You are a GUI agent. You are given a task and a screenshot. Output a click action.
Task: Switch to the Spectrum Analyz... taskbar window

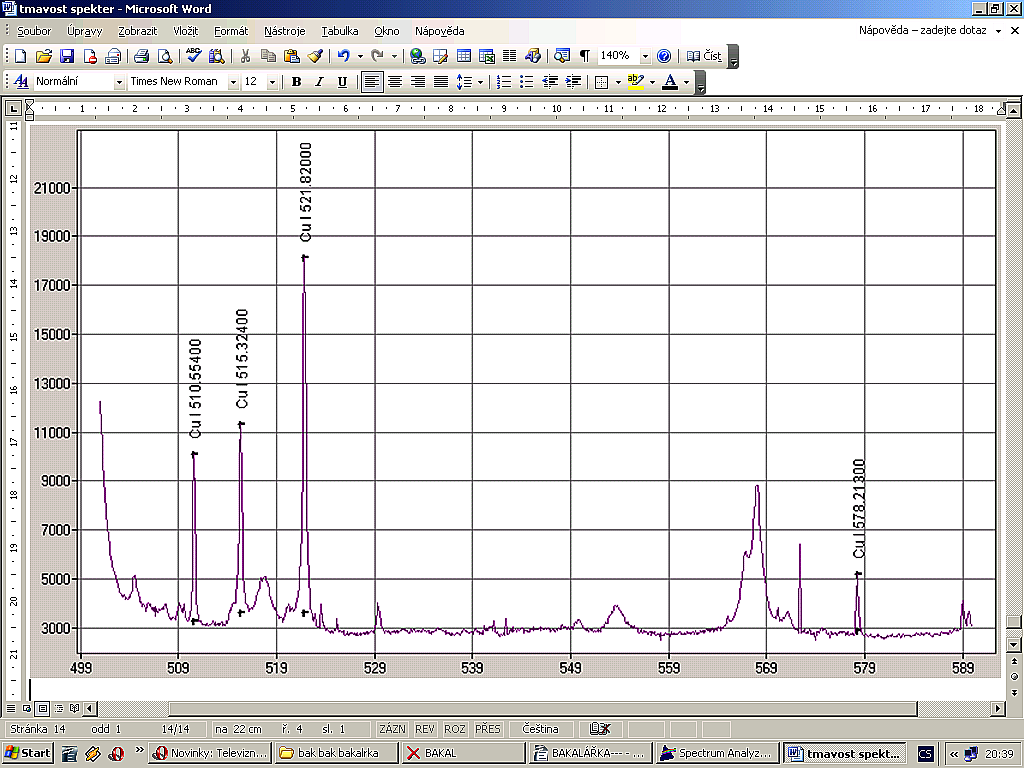[718, 753]
